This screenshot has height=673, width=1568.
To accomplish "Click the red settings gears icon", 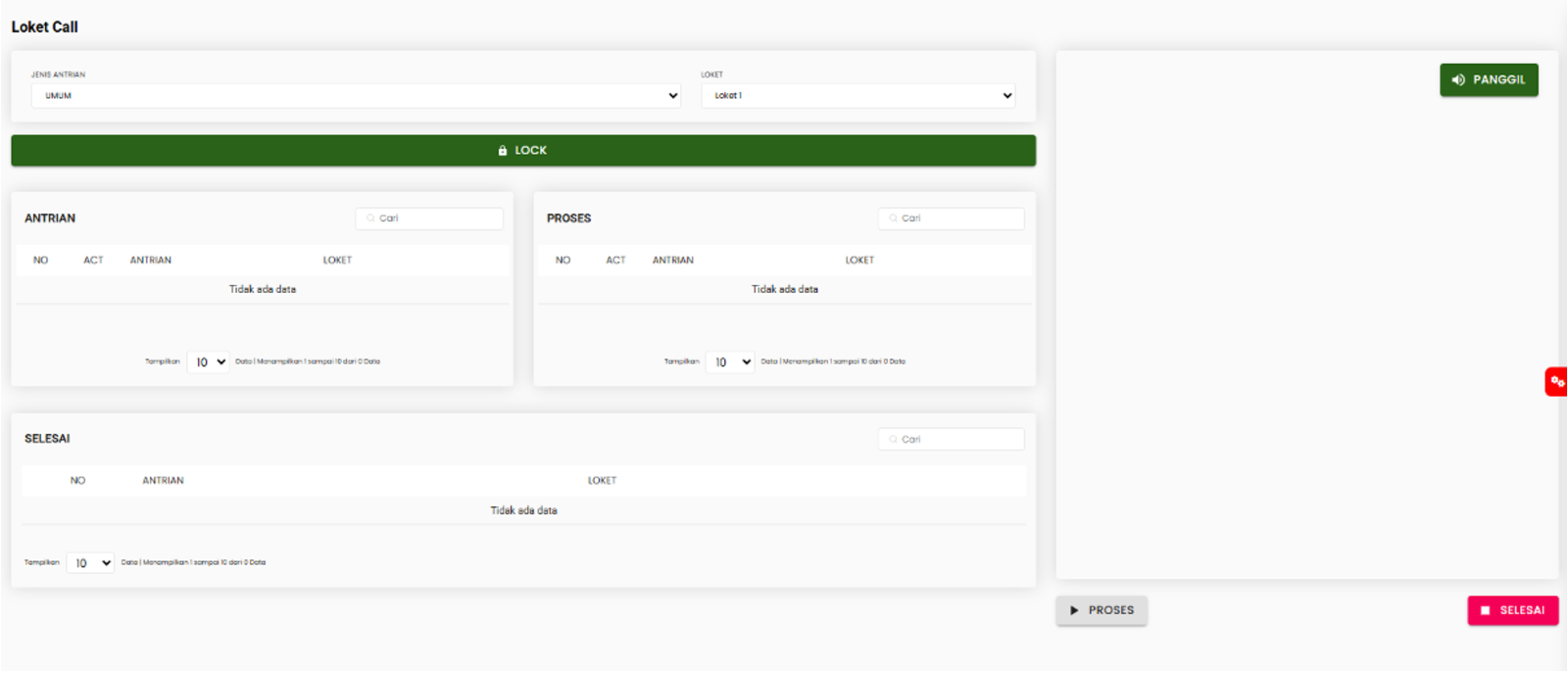I will (x=1556, y=381).
